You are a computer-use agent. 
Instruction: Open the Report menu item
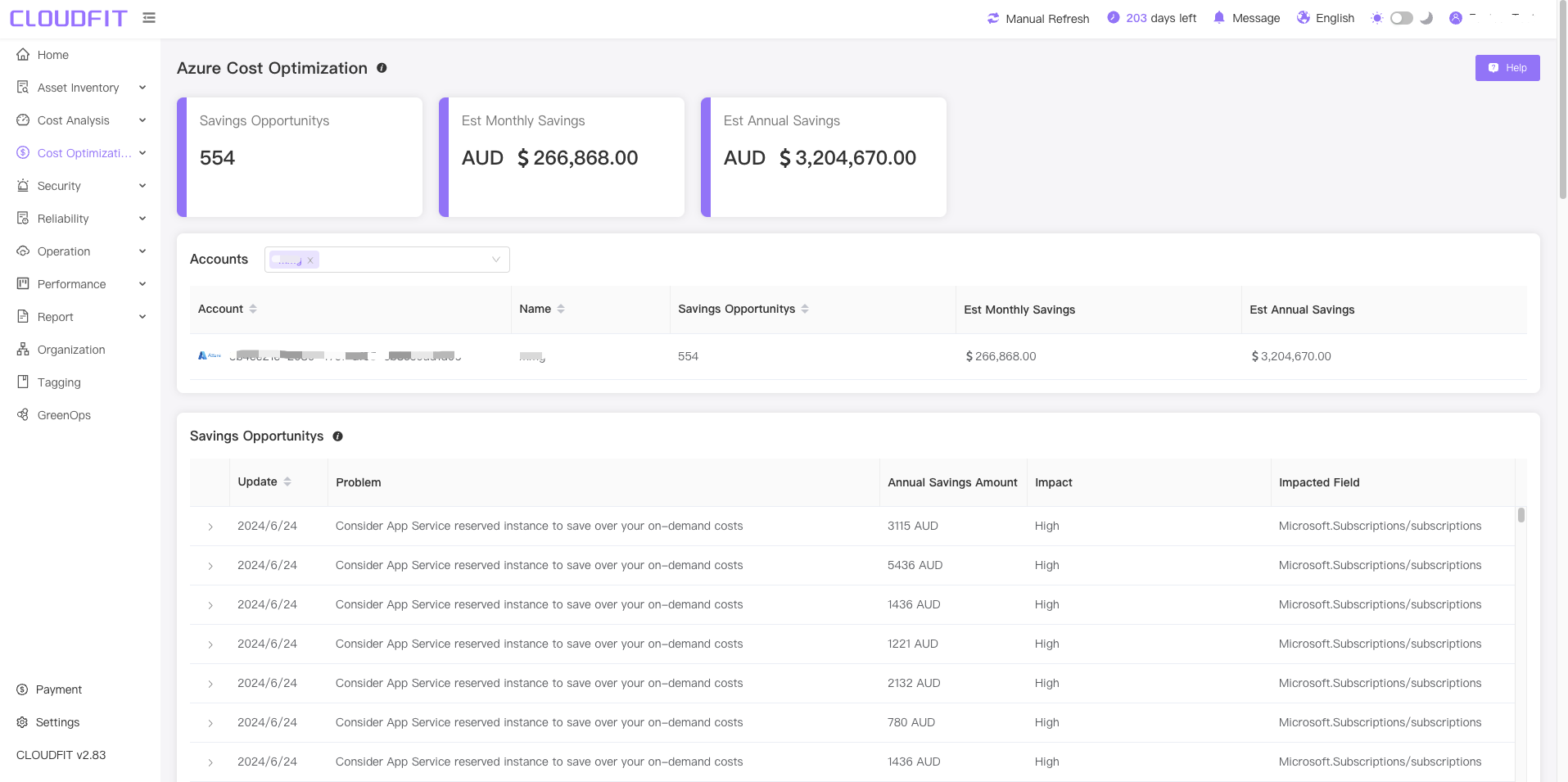[80, 317]
